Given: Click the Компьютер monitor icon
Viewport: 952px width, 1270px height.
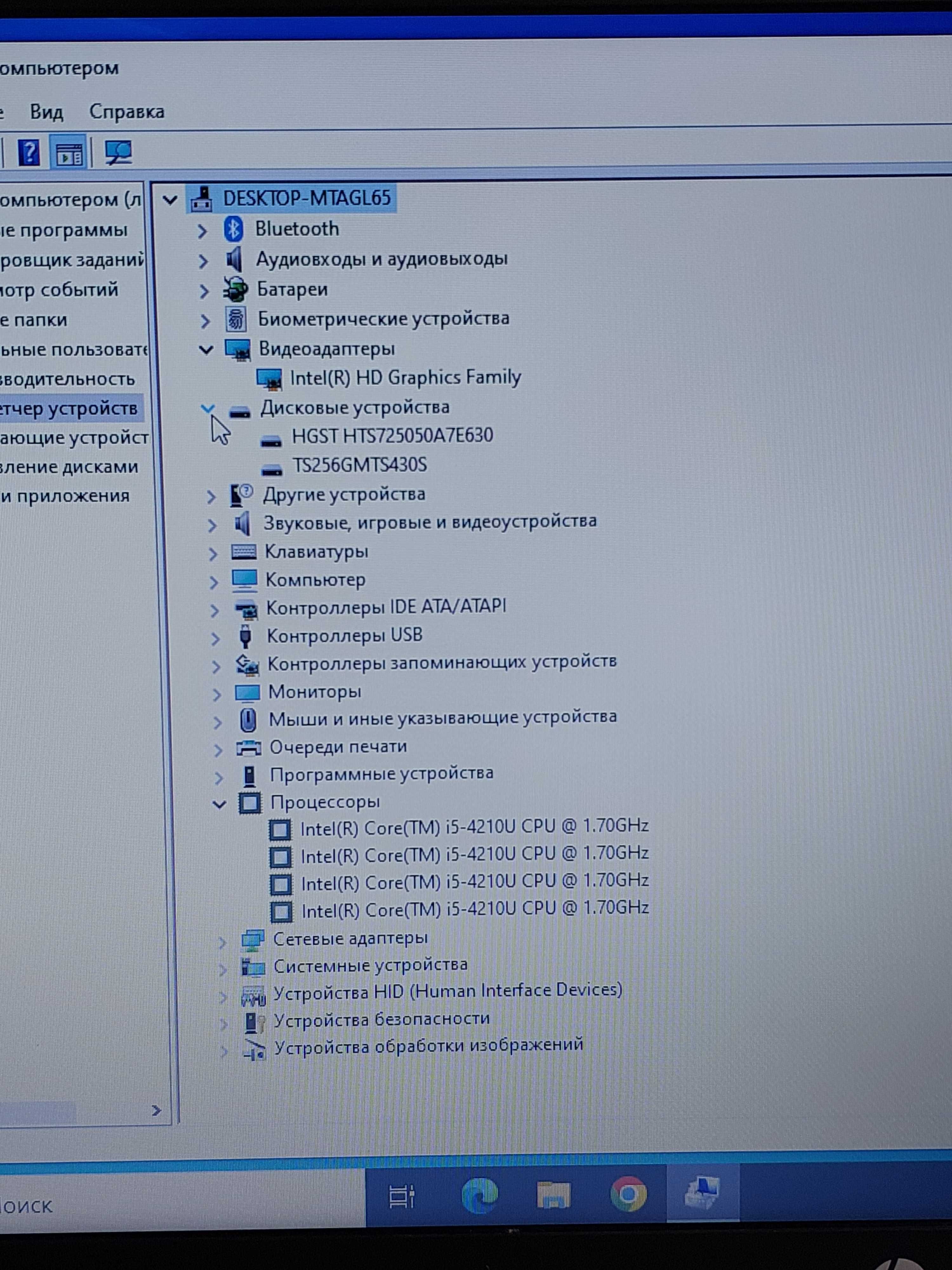Looking at the screenshot, I should pyautogui.click(x=245, y=580).
